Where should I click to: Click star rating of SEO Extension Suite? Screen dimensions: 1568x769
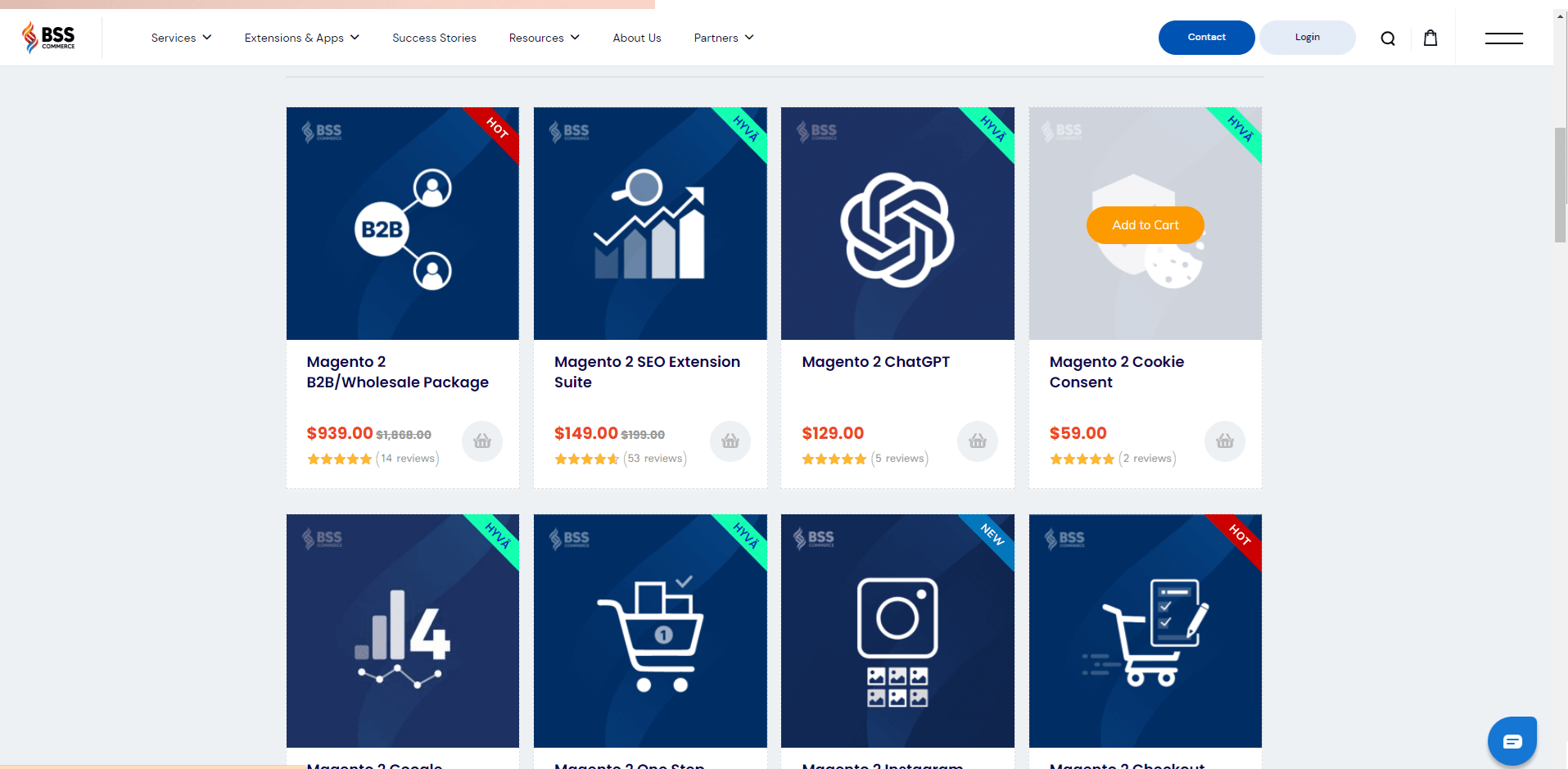click(586, 459)
